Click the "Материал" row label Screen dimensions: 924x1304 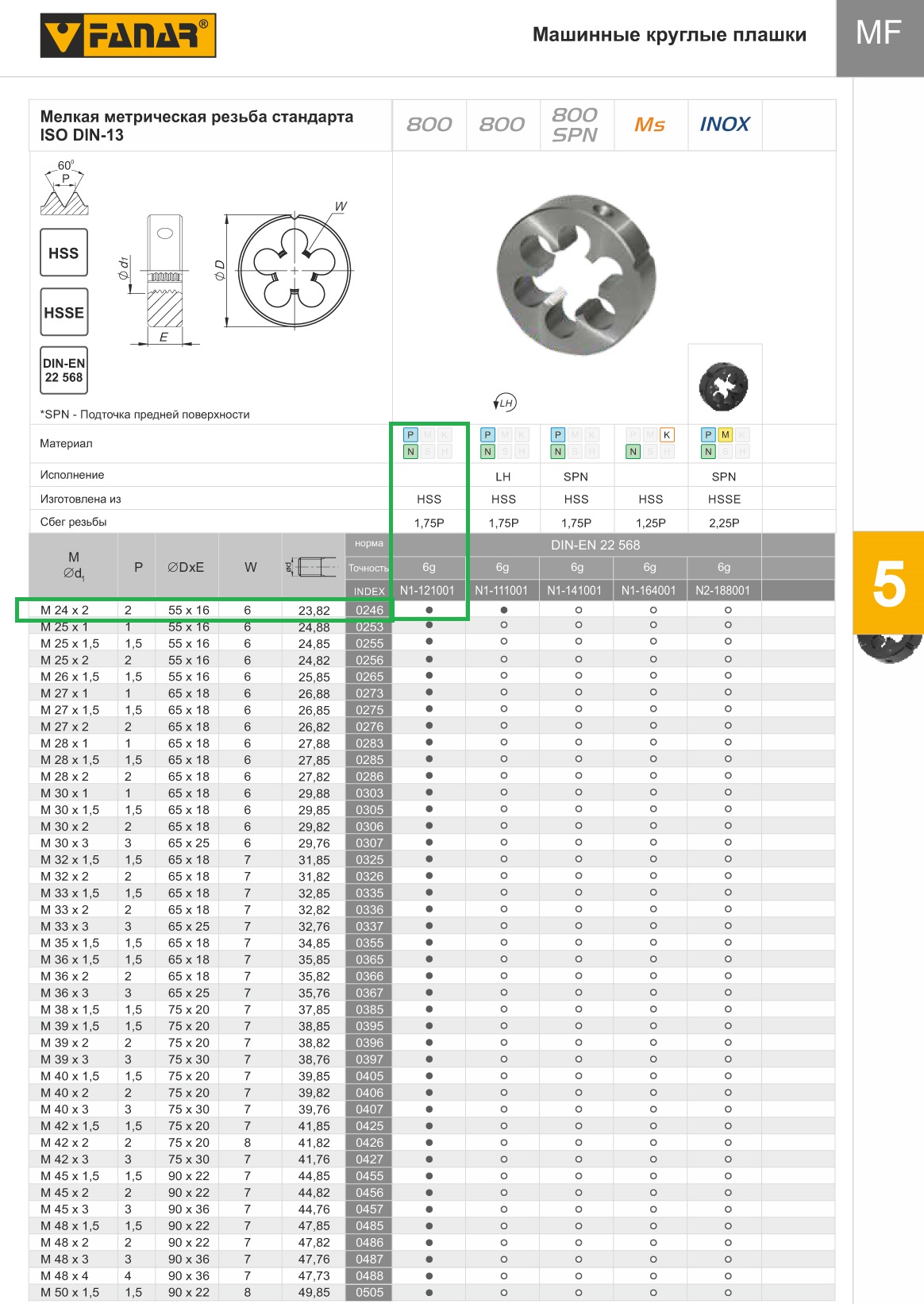[x=66, y=443]
